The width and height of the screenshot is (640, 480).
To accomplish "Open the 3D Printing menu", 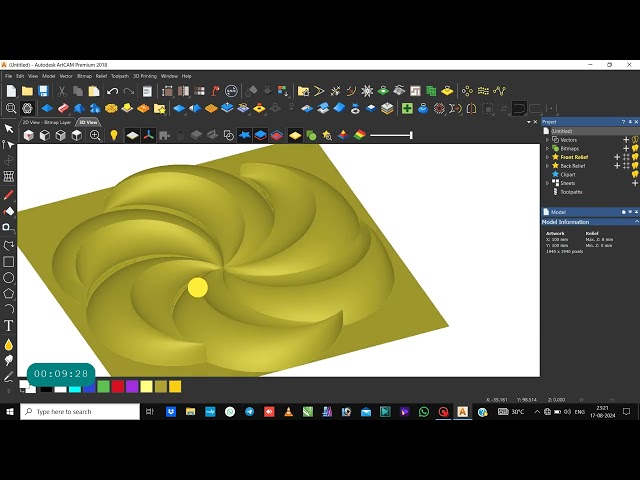I will [x=145, y=76].
